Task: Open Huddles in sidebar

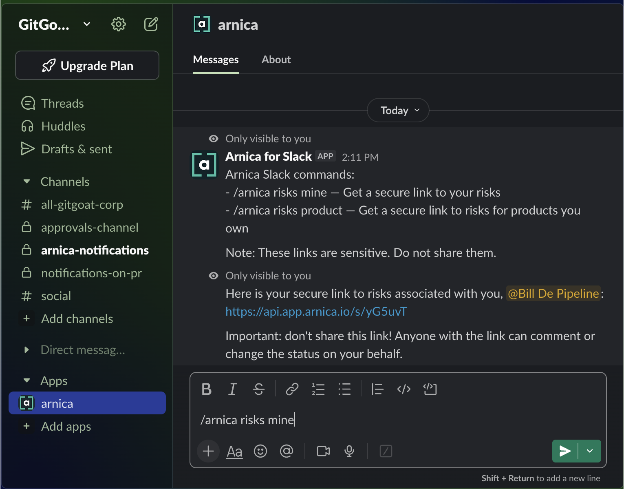Action: point(87,126)
